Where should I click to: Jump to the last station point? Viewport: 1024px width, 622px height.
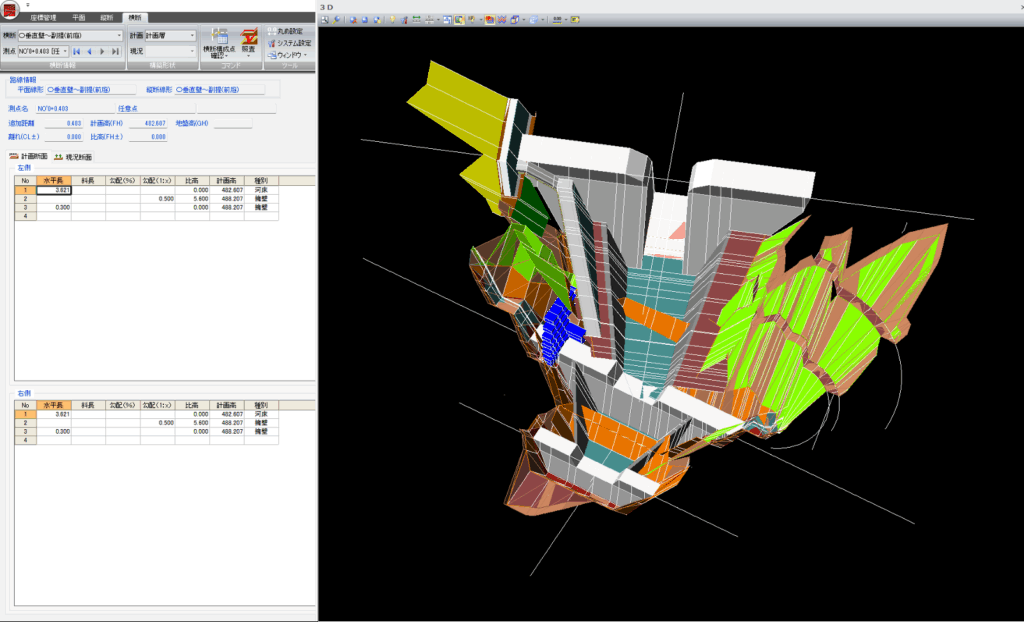click(x=115, y=51)
